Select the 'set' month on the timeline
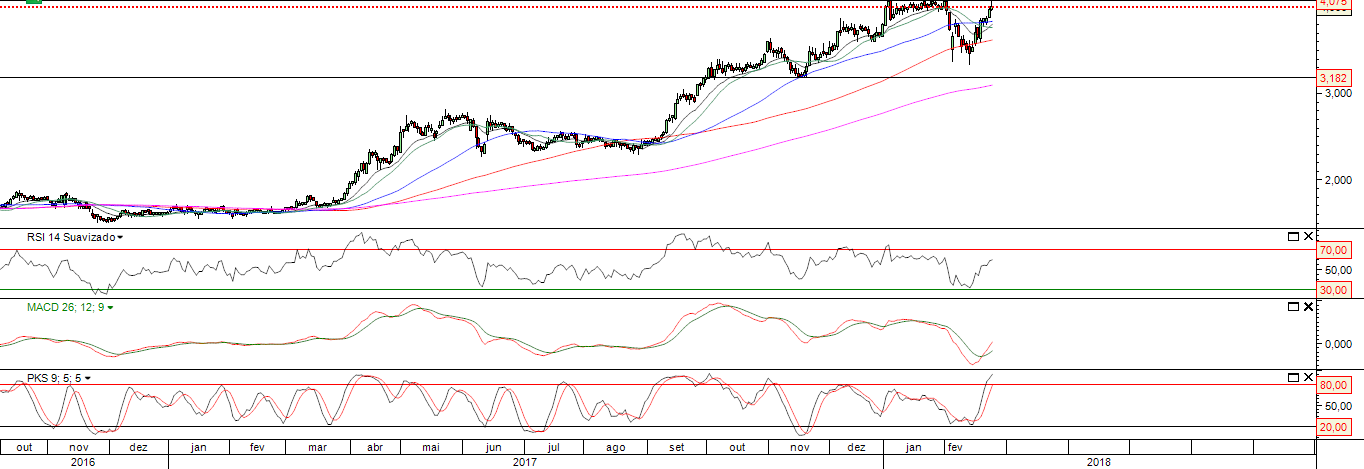 coord(676,447)
